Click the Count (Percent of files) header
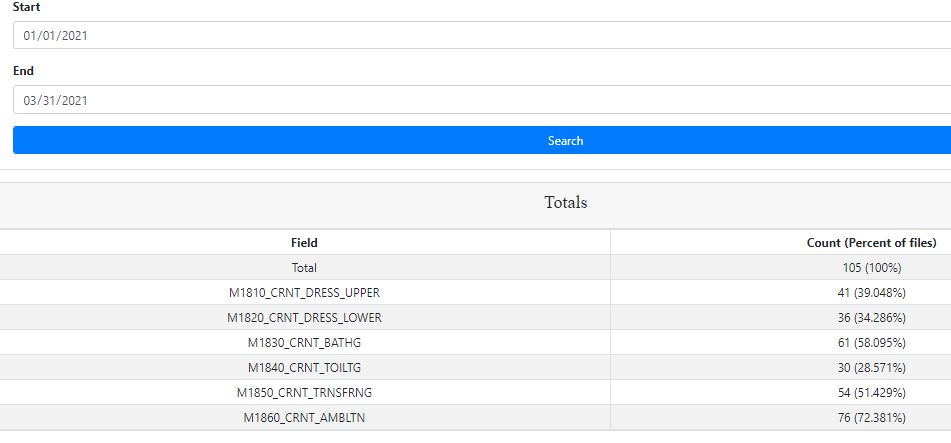 [x=870, y=243]
